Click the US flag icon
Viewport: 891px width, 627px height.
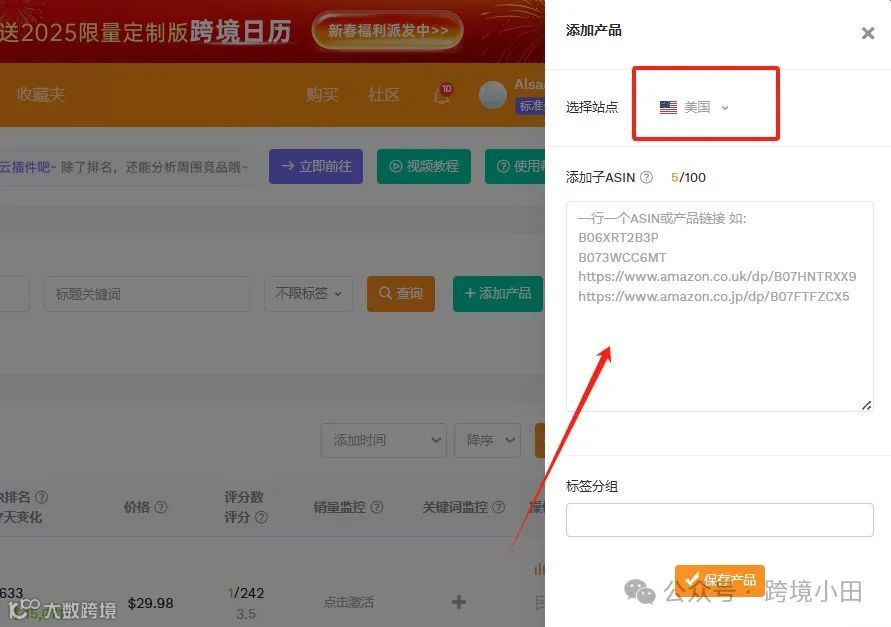click(x=668, y=107)
